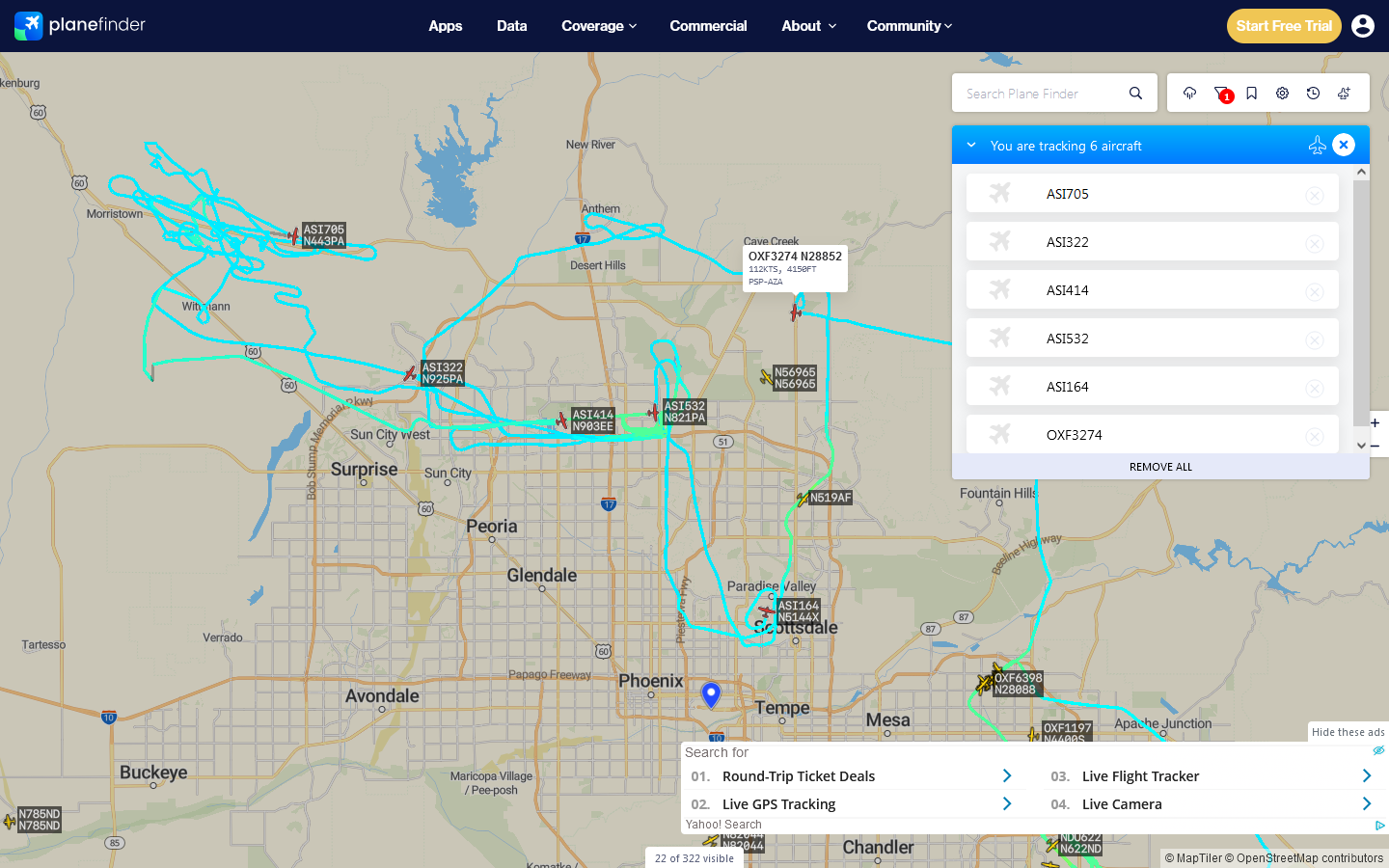Viewport: 1389px width, 868px height.
Task: Select ASI705 row in tracked list
Action: pyautogui.click(x=1153, y=193)
